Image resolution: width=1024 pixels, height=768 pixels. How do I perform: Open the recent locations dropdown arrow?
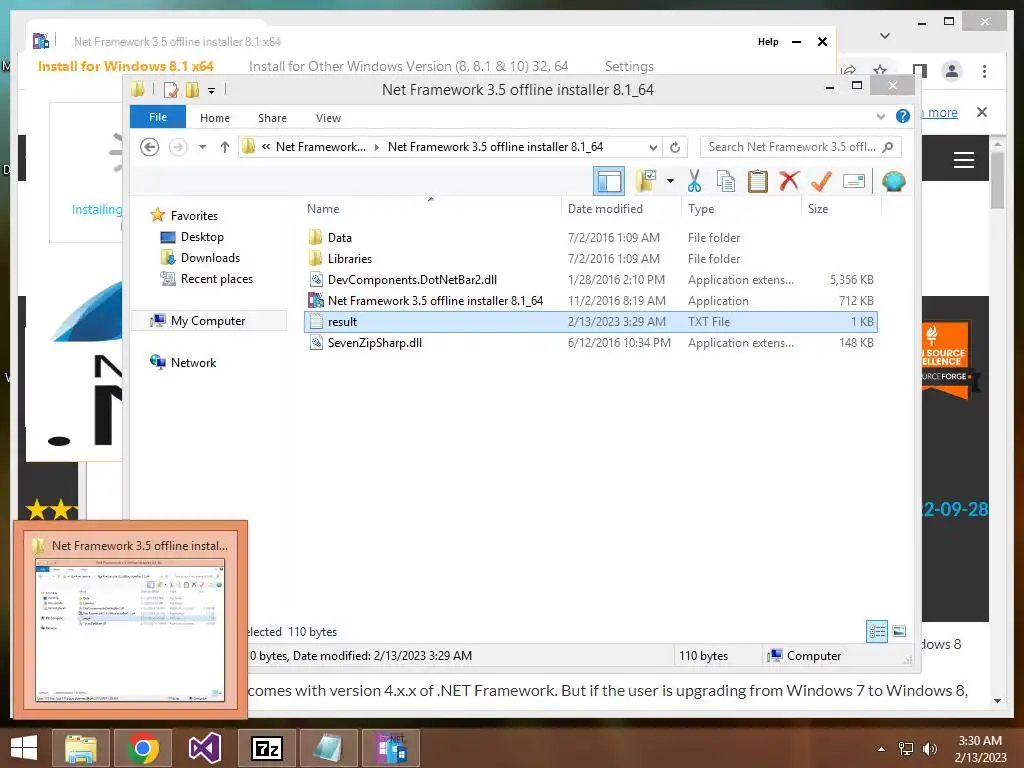(202, 147)
